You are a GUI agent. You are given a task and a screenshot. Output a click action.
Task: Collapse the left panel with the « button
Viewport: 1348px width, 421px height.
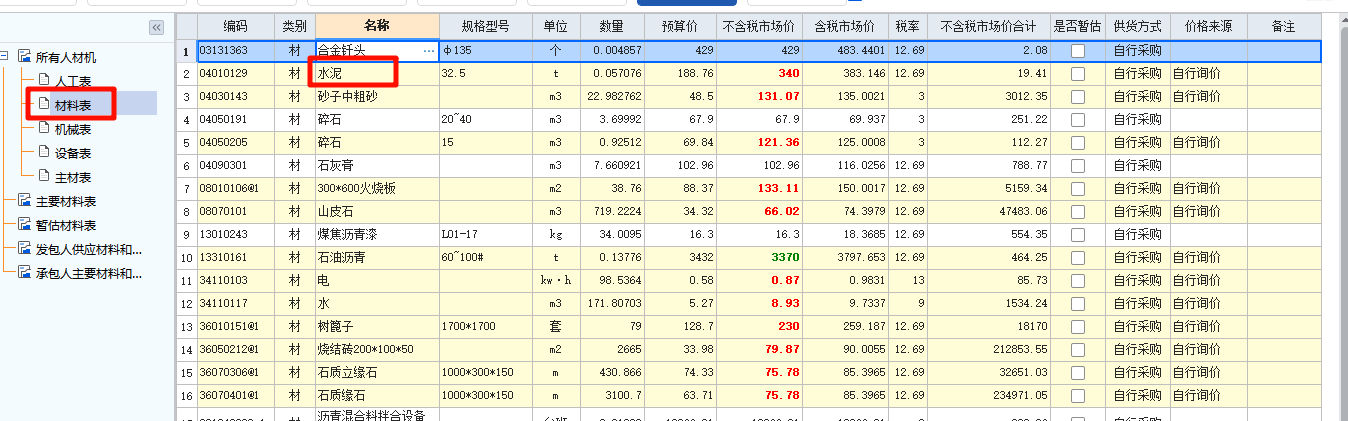point(157,27)
